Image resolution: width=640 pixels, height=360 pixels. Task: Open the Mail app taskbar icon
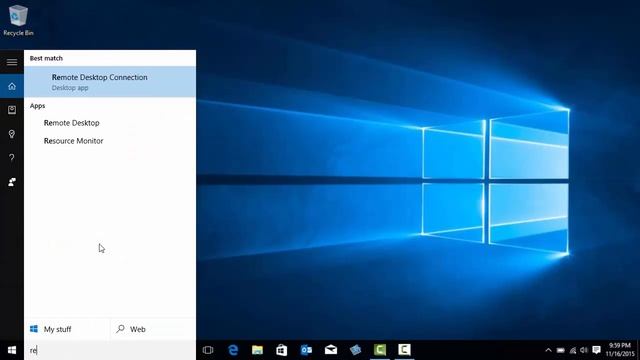331,350
